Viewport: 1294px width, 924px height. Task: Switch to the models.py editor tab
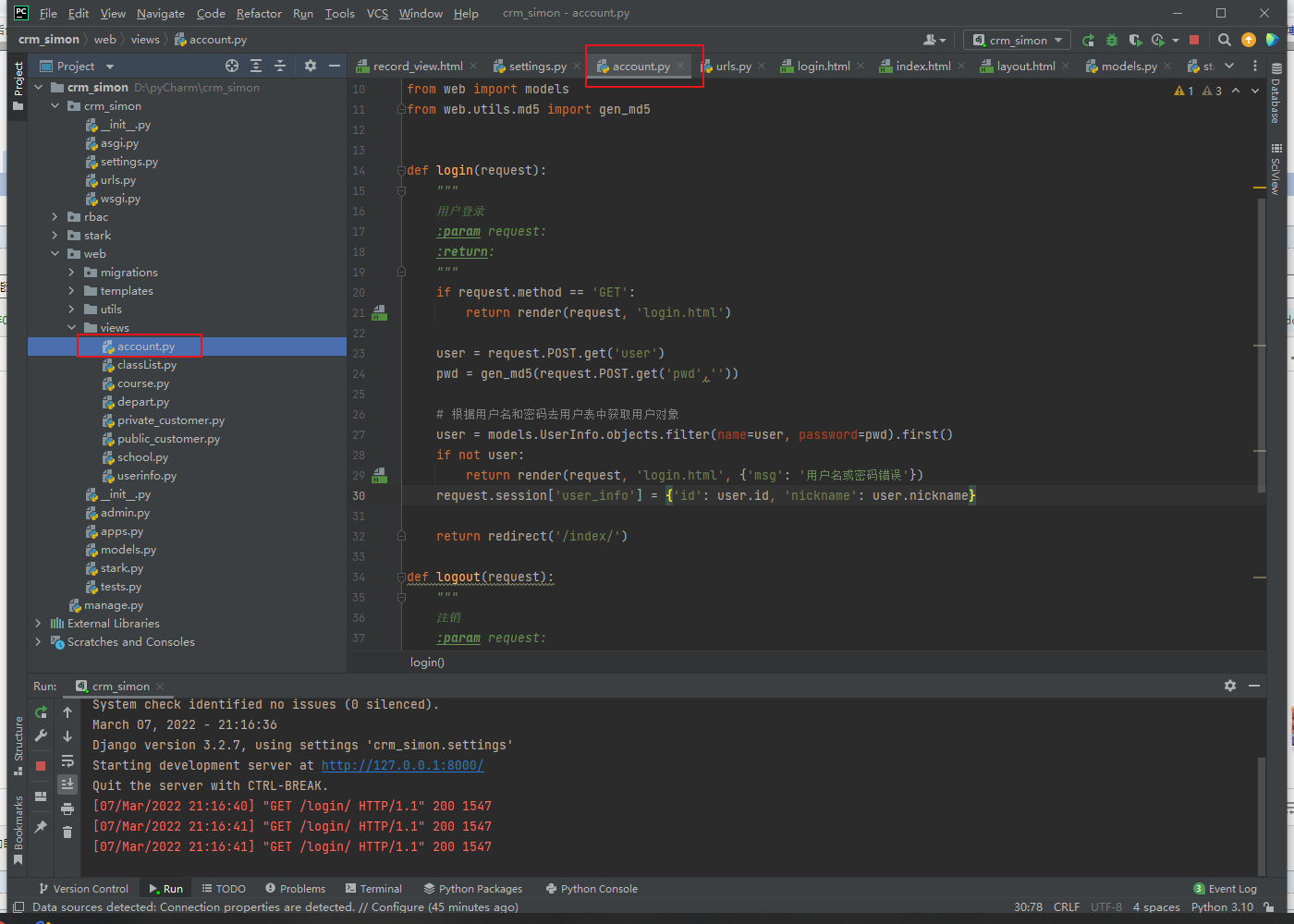[1128, 67]
